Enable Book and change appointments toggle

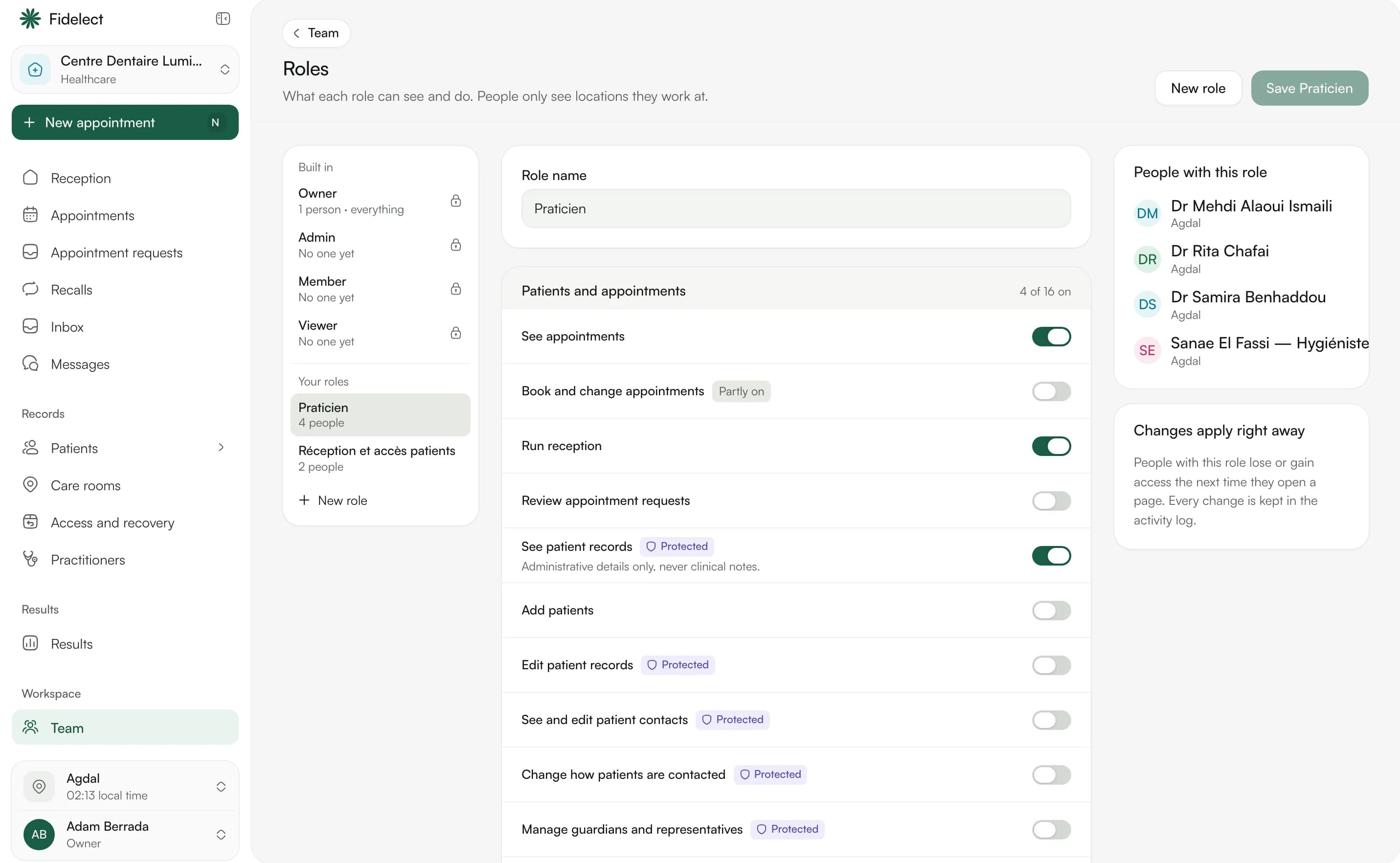1051,391
